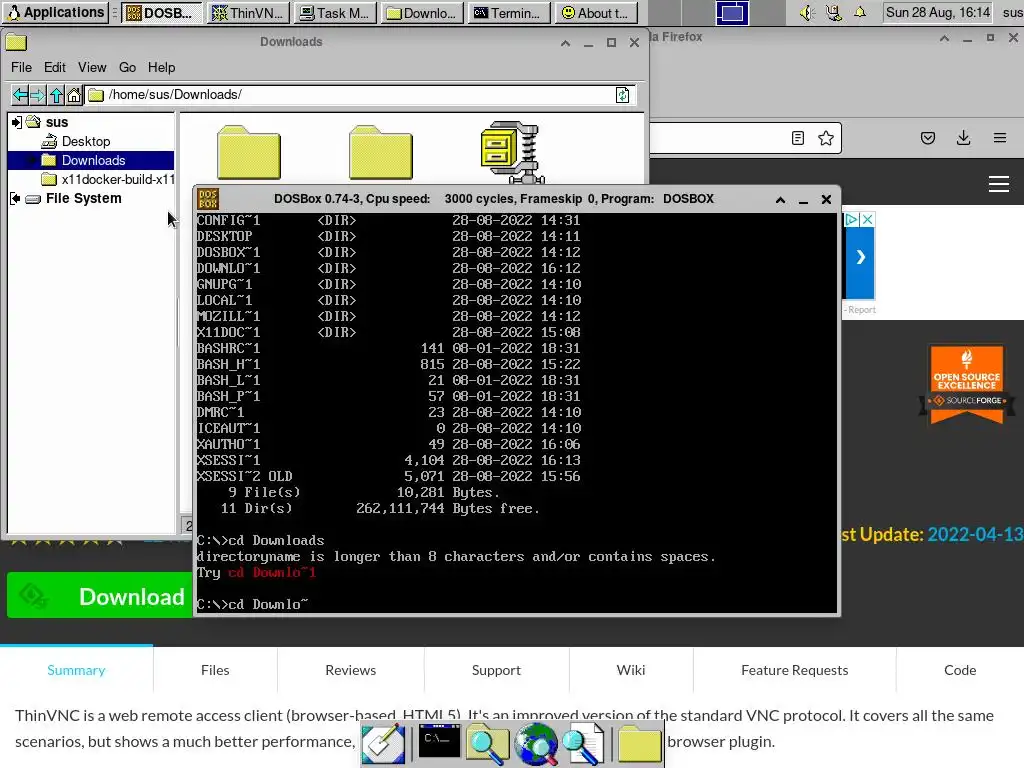Click the Report link under the ad
Viewport: 1024px width, 768px height.
861,310
